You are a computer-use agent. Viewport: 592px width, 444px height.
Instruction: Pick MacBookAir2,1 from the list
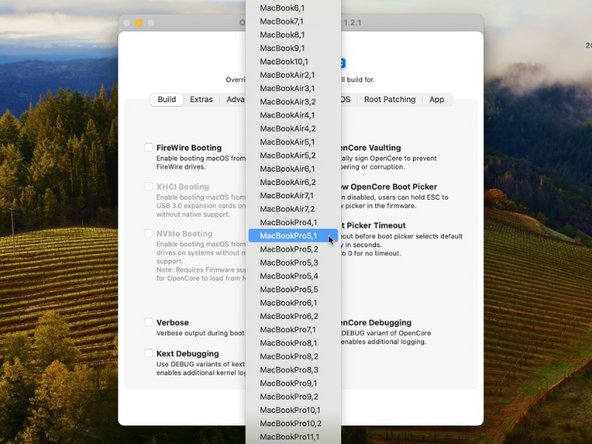pos(293,75)
